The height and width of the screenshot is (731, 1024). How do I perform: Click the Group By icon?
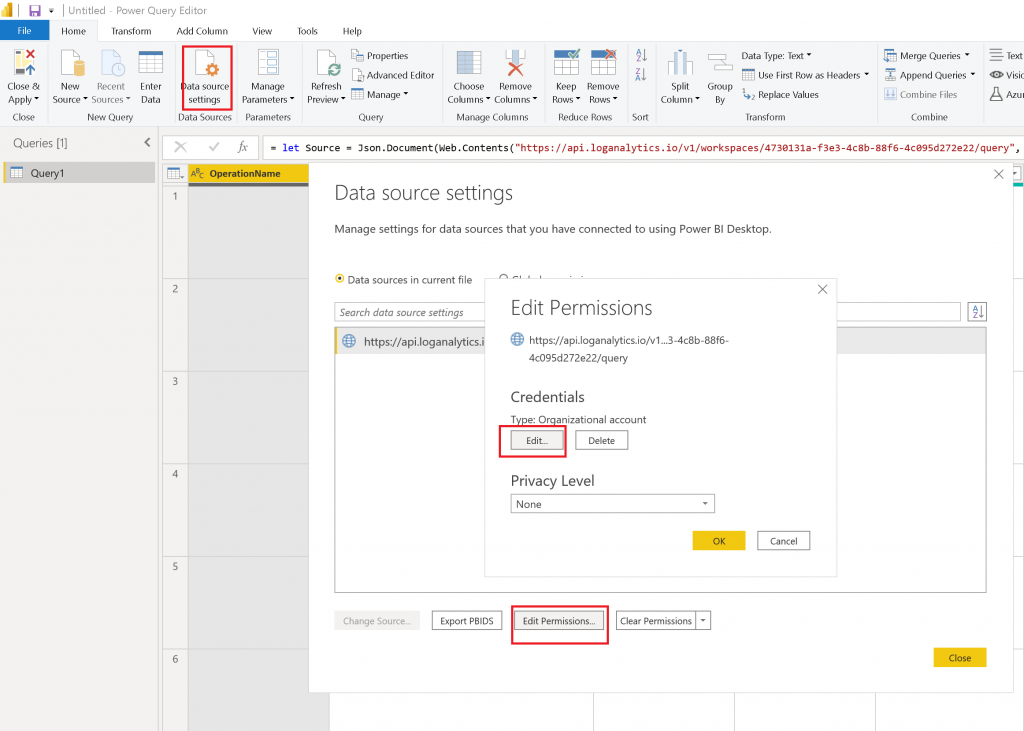(719, 65)
